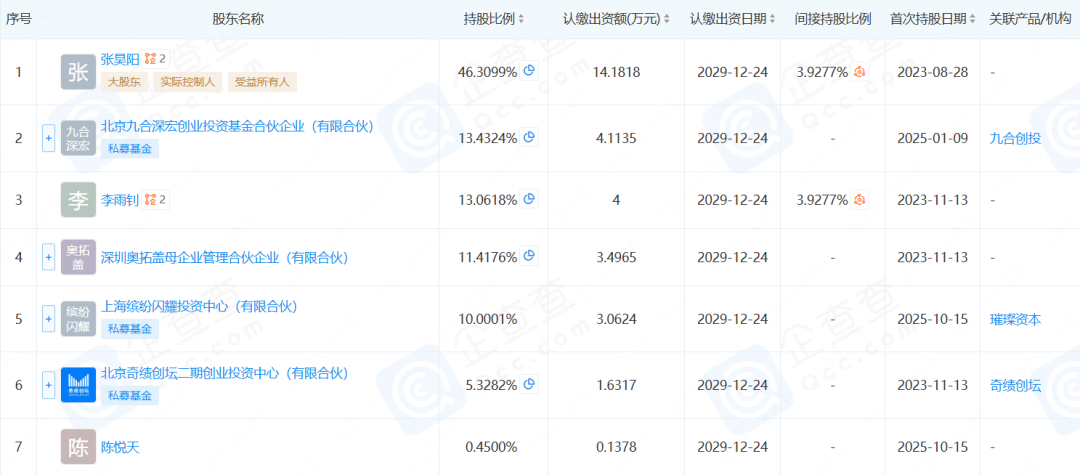
Task: Click the 张 avatar thumbnail
Action: click(x=79, y=72)
